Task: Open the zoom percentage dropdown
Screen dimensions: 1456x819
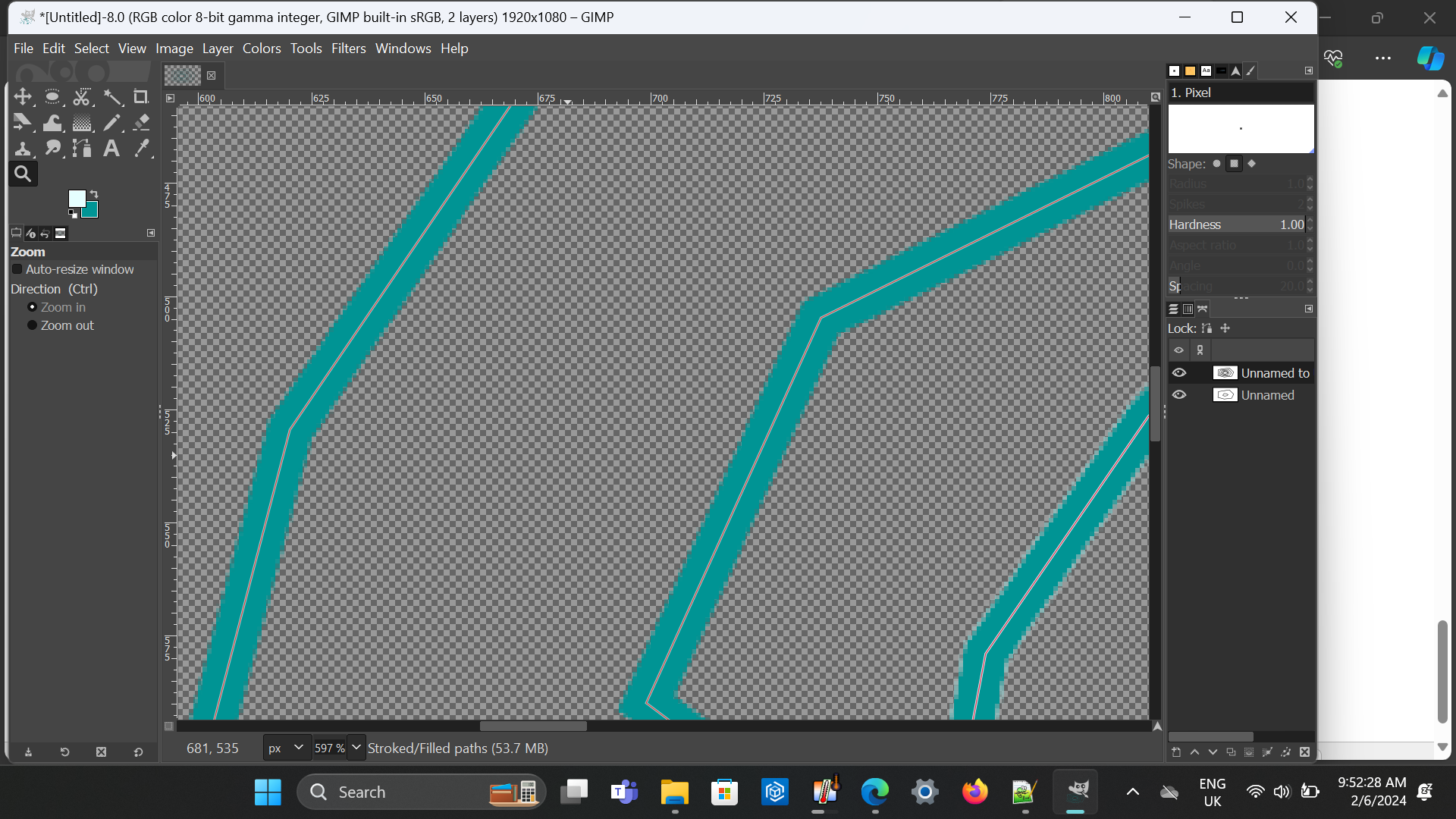Action: coord(356,748)
